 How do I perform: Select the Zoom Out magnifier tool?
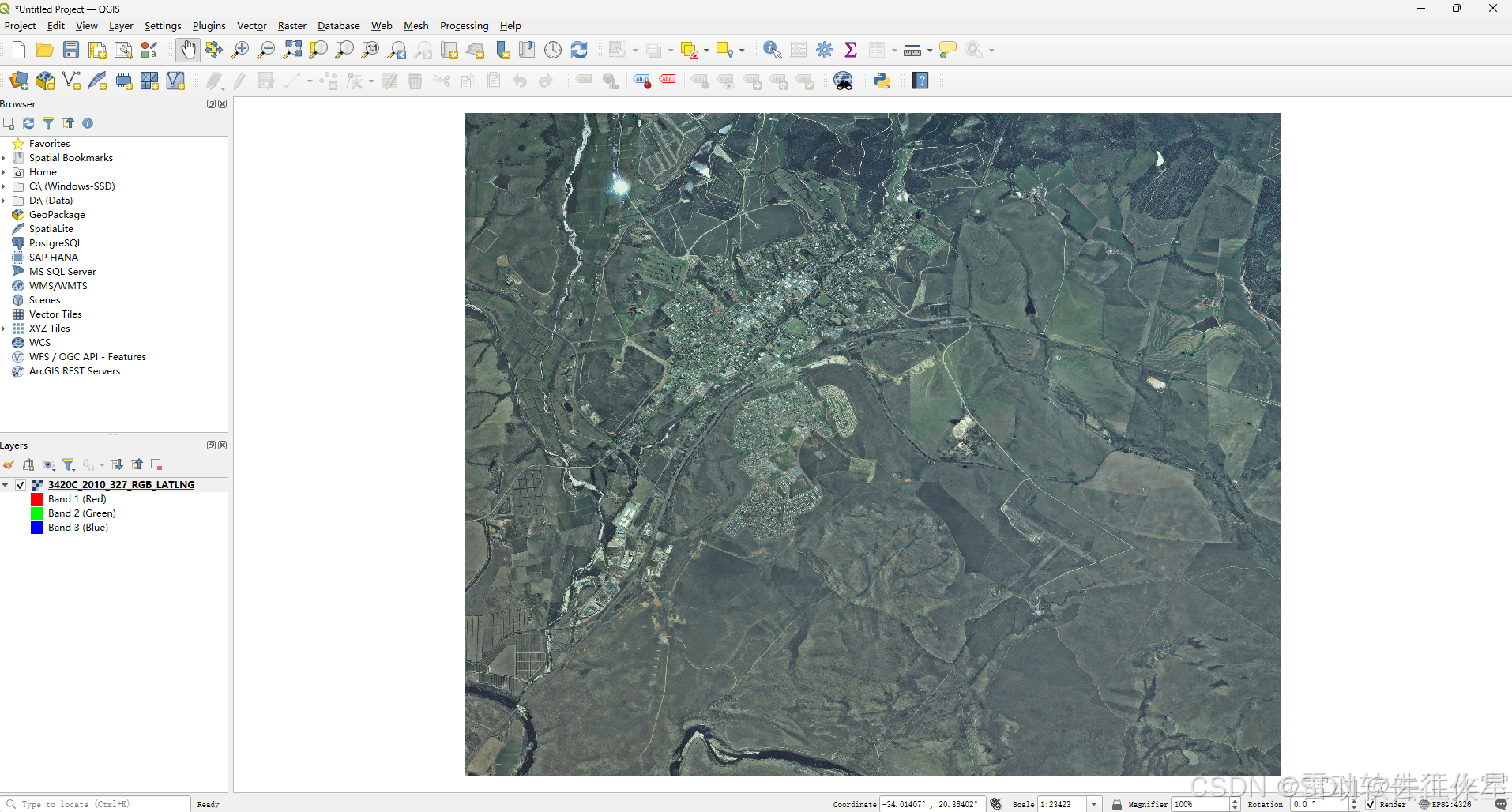[x=266, y=51]
